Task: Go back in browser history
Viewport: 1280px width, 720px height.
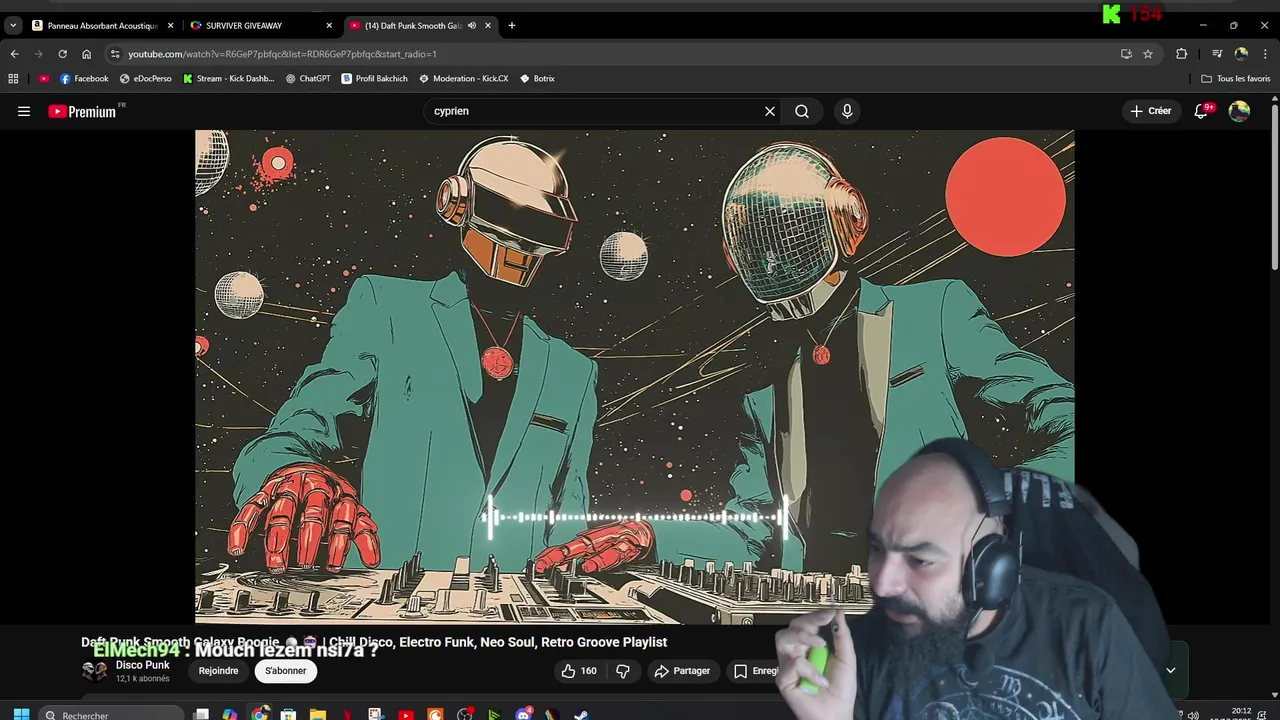Action: [14, 54]
